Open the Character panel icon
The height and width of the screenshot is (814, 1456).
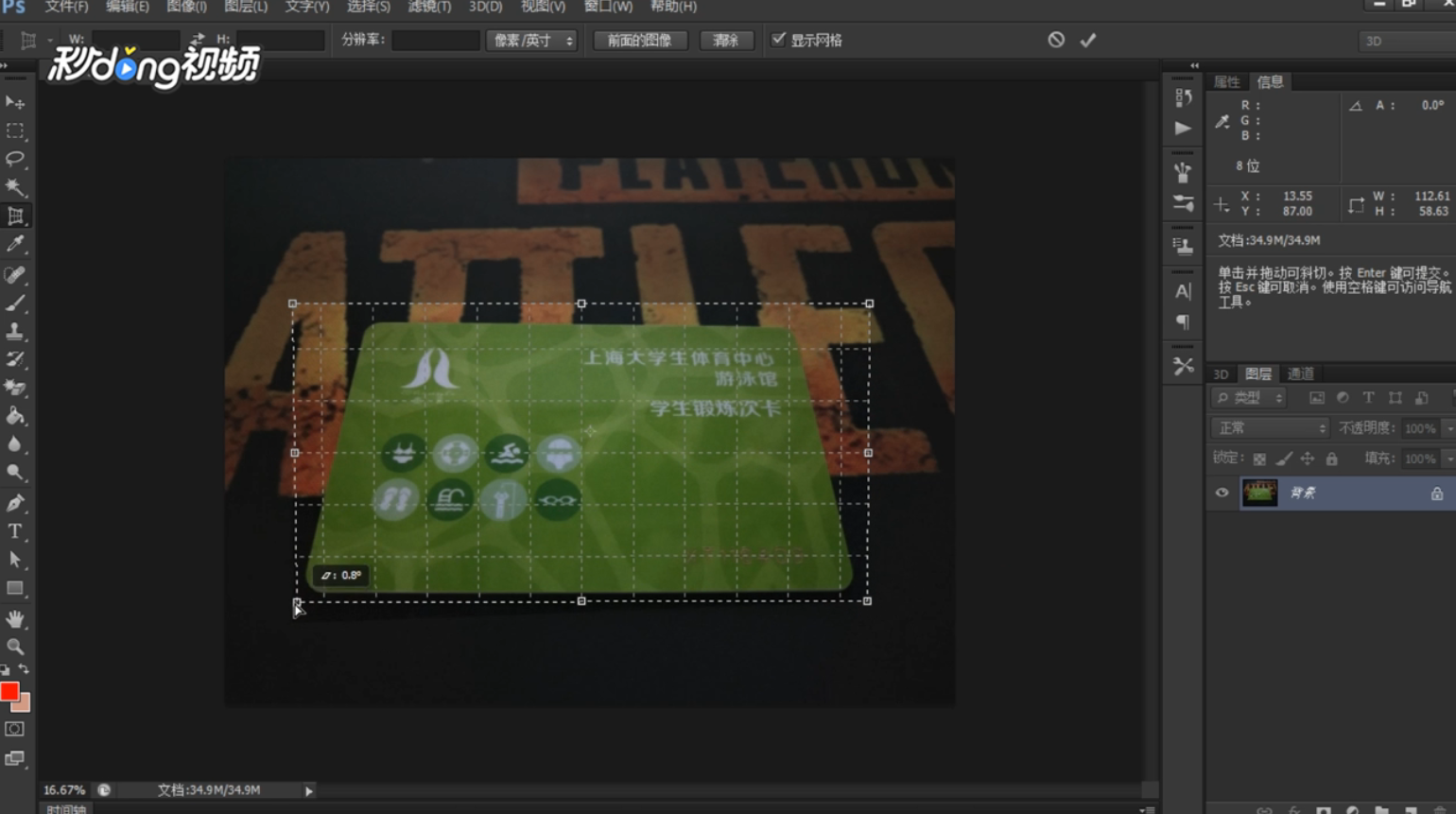1183,291
